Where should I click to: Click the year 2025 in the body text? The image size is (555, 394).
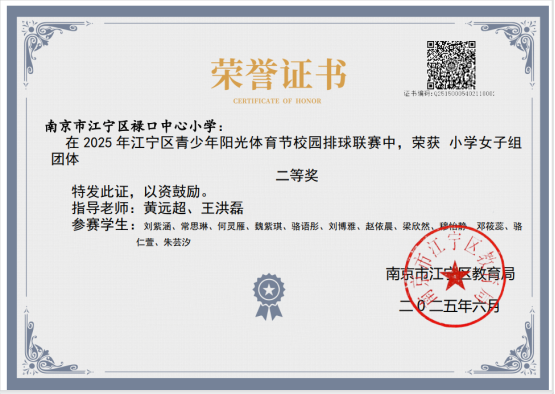click(x=98, y=143)
